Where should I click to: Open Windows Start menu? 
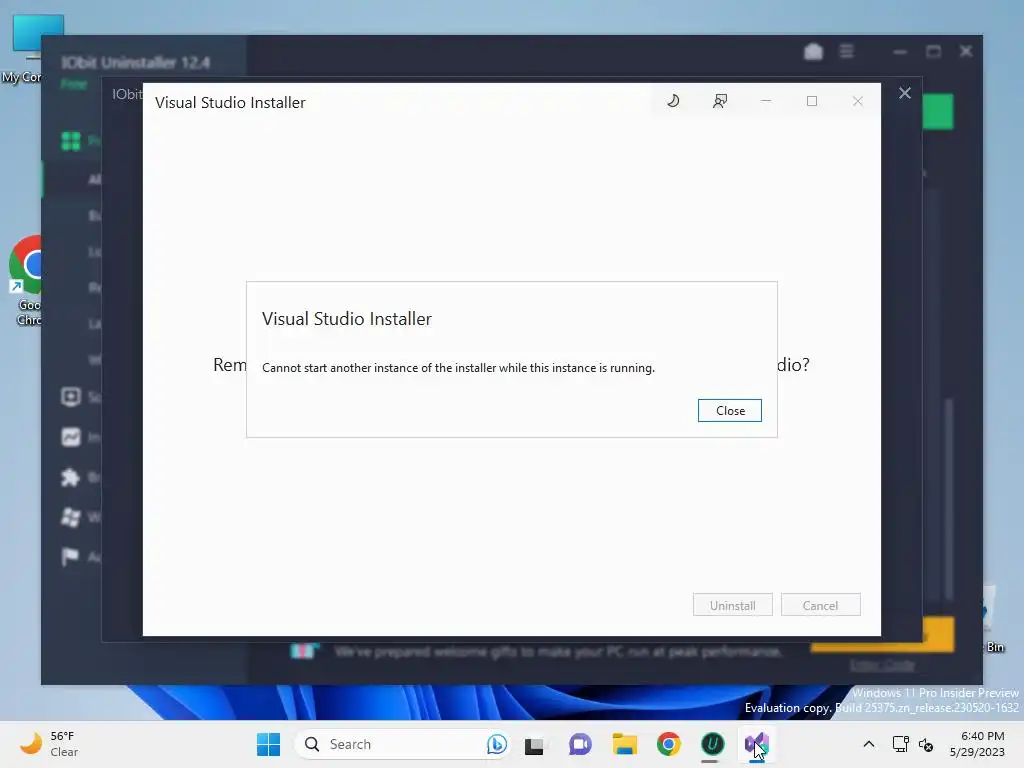coord(268,744)
